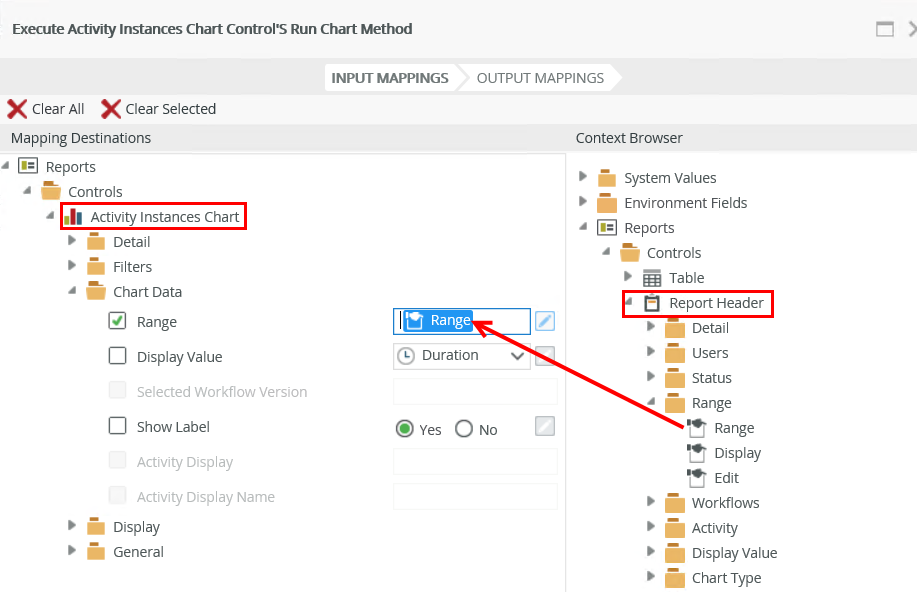Click the red X Clear All icon
The image size is (917, 592).
coord(17,109)
